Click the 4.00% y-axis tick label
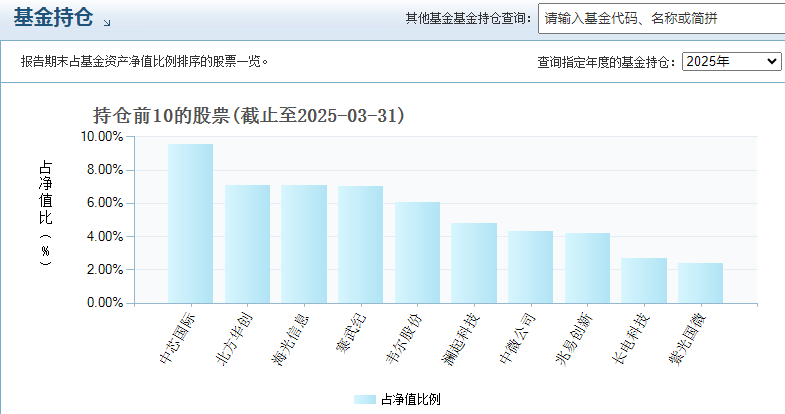Viewport: 785px width, 414px height. point(105,236)
